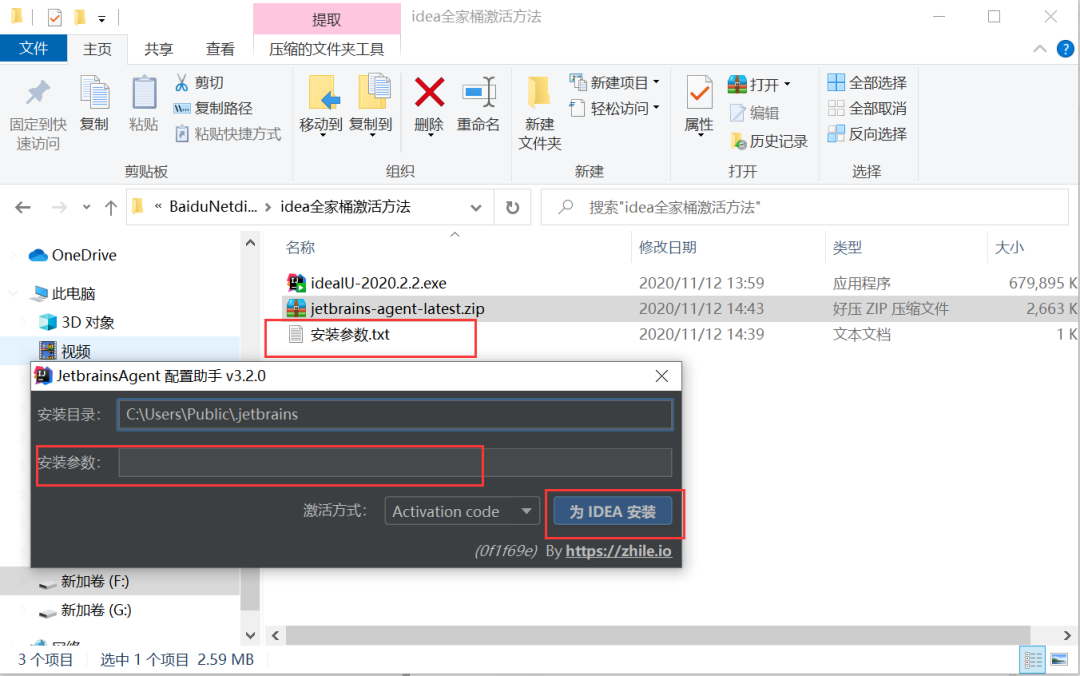Open the New Item (新建项目) dropdown

pyautogui.click(x=614, y=83)
